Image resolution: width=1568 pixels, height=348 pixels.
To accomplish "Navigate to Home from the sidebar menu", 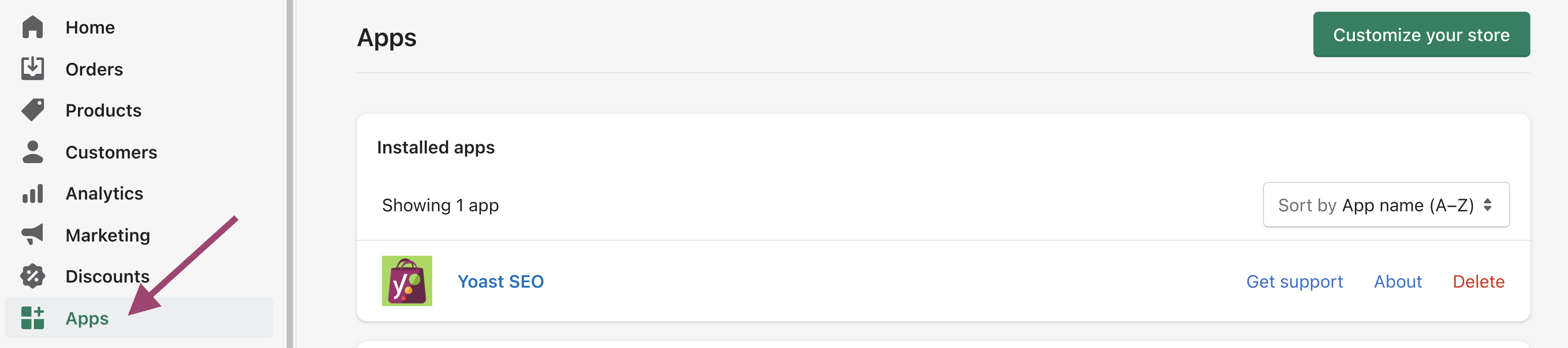I will (x=90, y=27).
